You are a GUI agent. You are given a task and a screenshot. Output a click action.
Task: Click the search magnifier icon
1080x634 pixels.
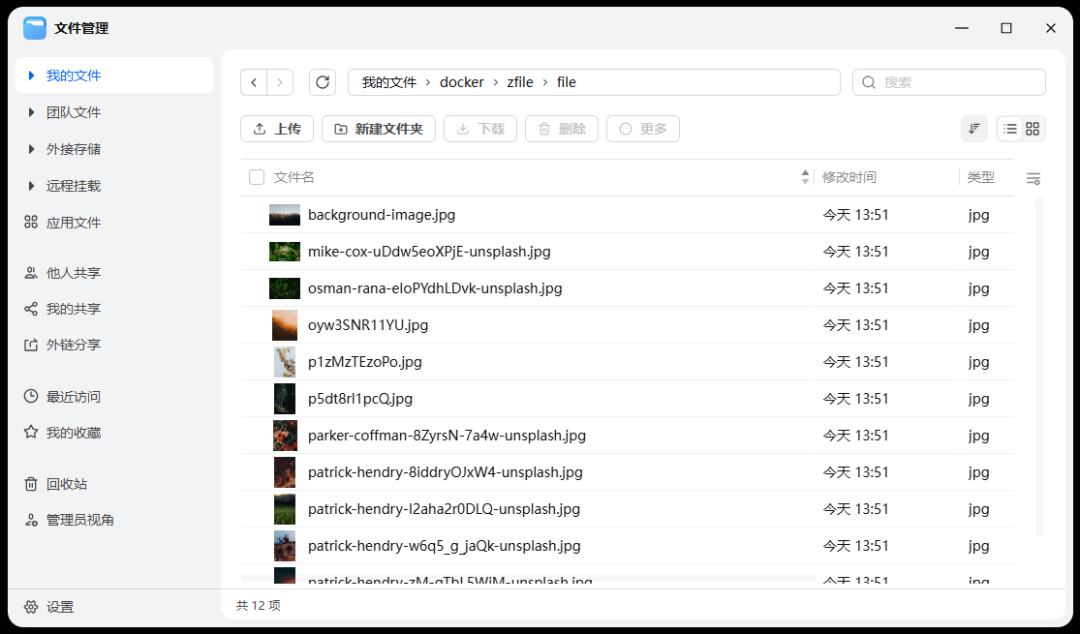click(869, 83)
